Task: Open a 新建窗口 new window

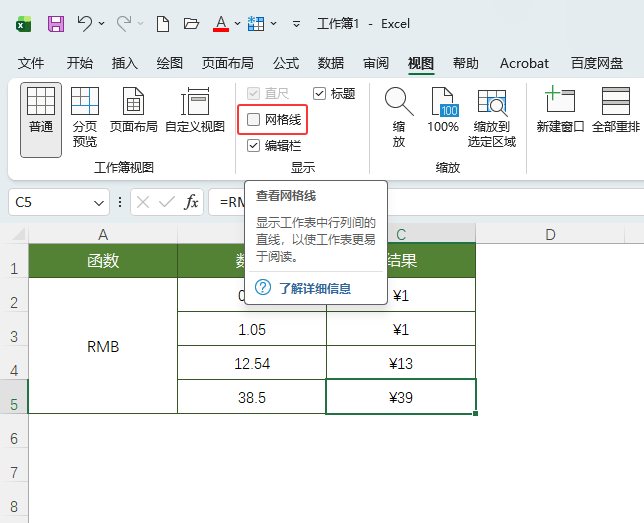Action: (560, 110)
